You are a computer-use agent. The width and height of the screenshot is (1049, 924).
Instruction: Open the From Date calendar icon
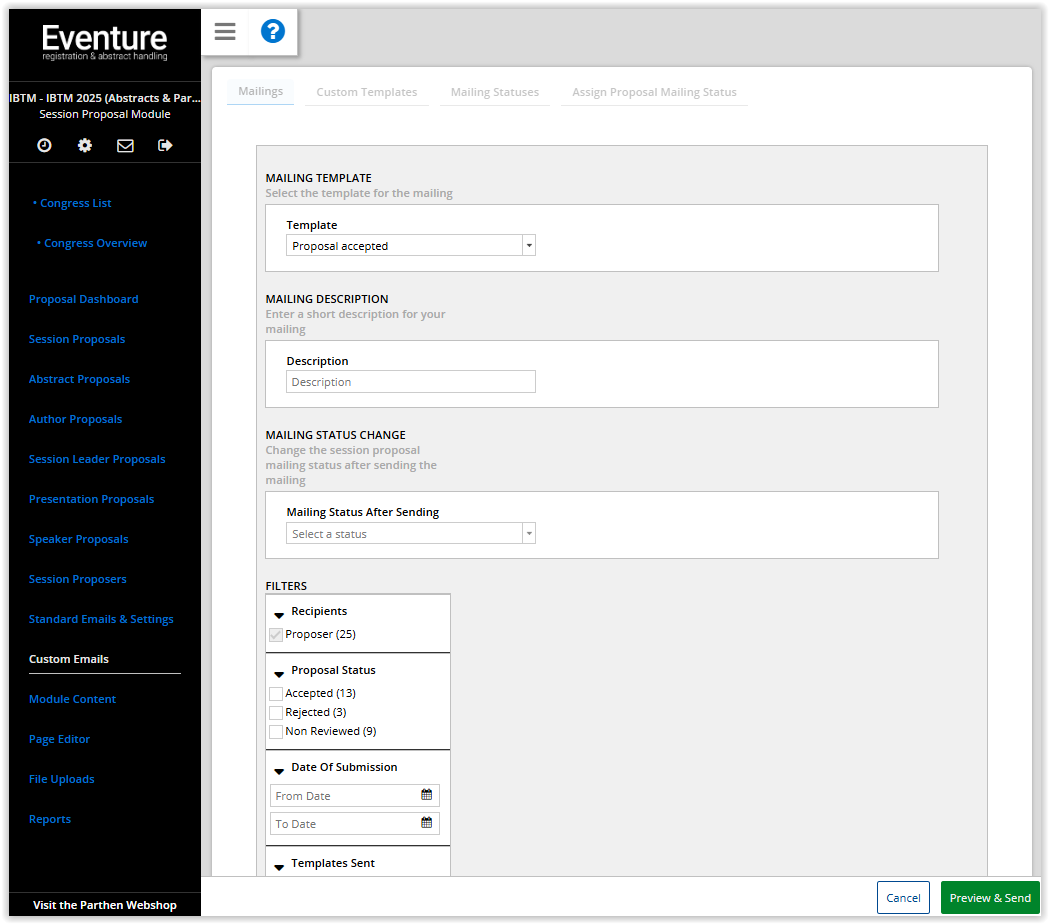[x=426, y=795]
